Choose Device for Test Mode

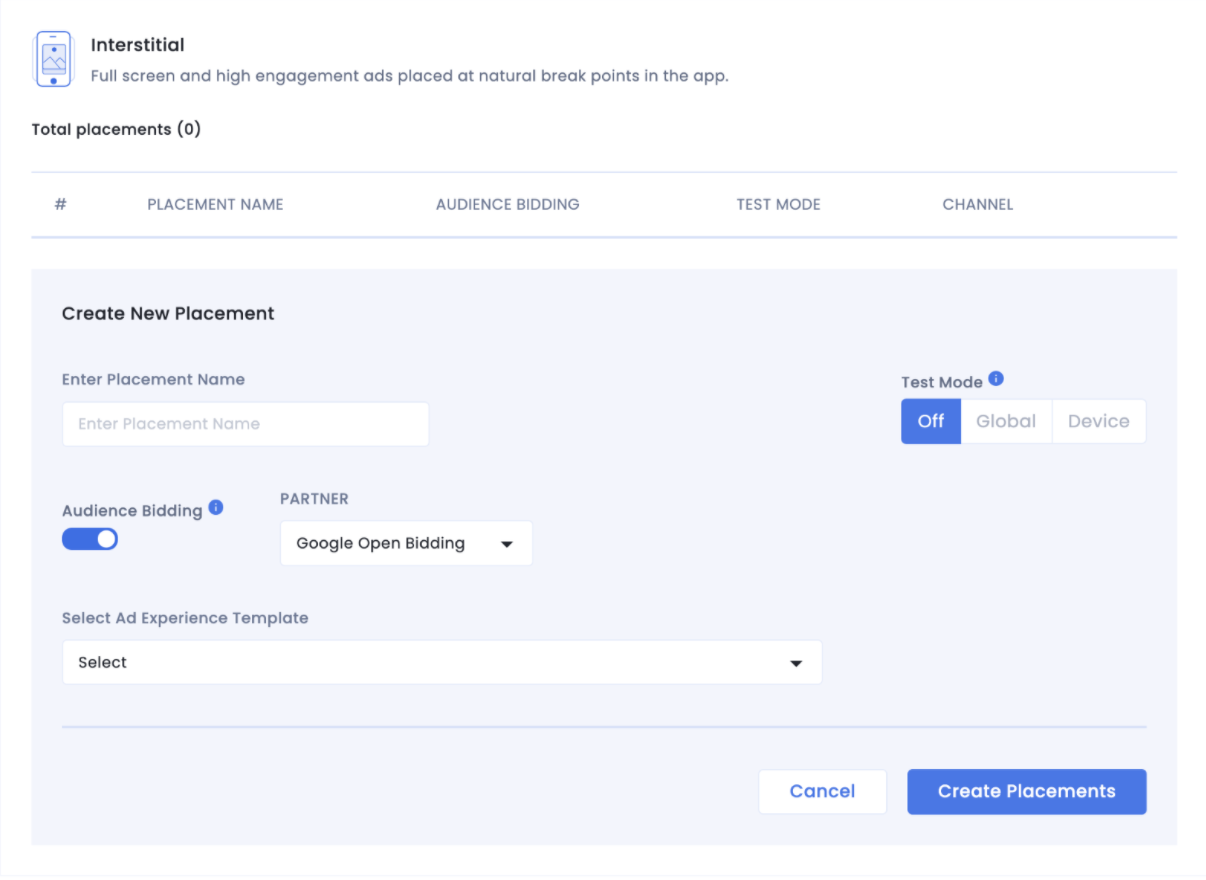pos(1098,421)
